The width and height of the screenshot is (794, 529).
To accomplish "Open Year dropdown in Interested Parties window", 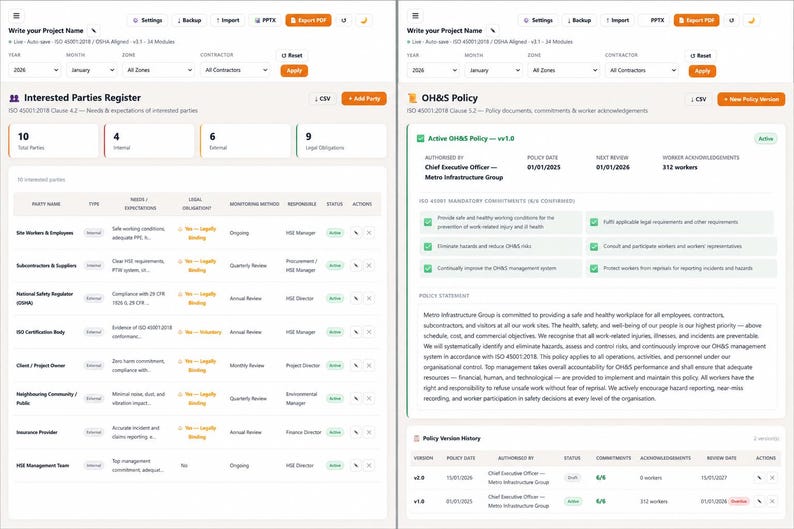I will [35, 70].
